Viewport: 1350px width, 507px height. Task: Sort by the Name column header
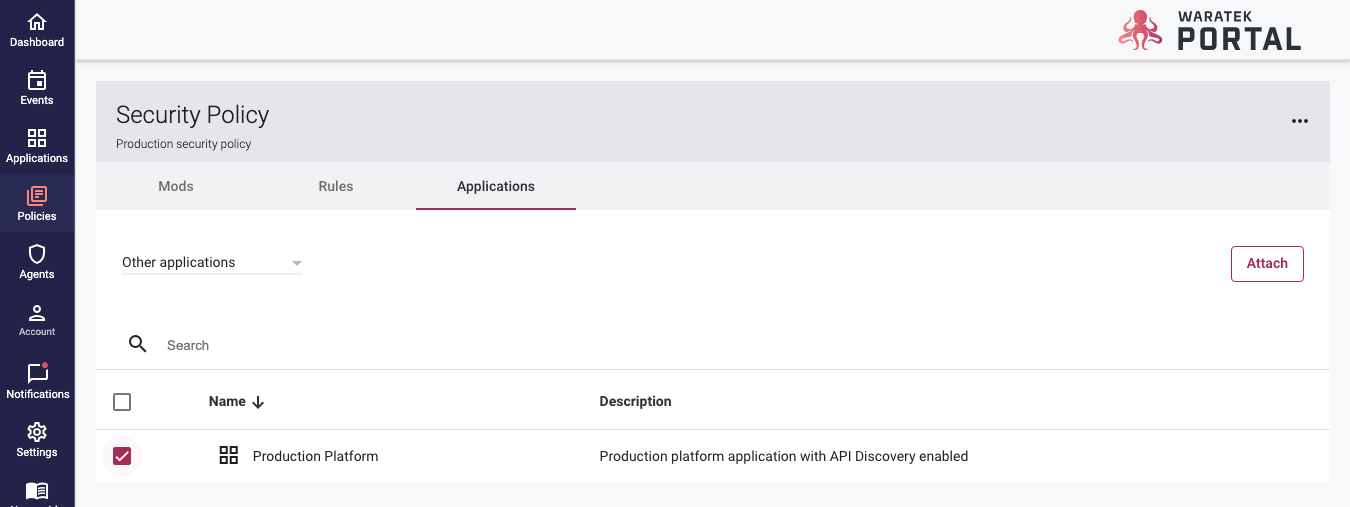click(227, 401)
